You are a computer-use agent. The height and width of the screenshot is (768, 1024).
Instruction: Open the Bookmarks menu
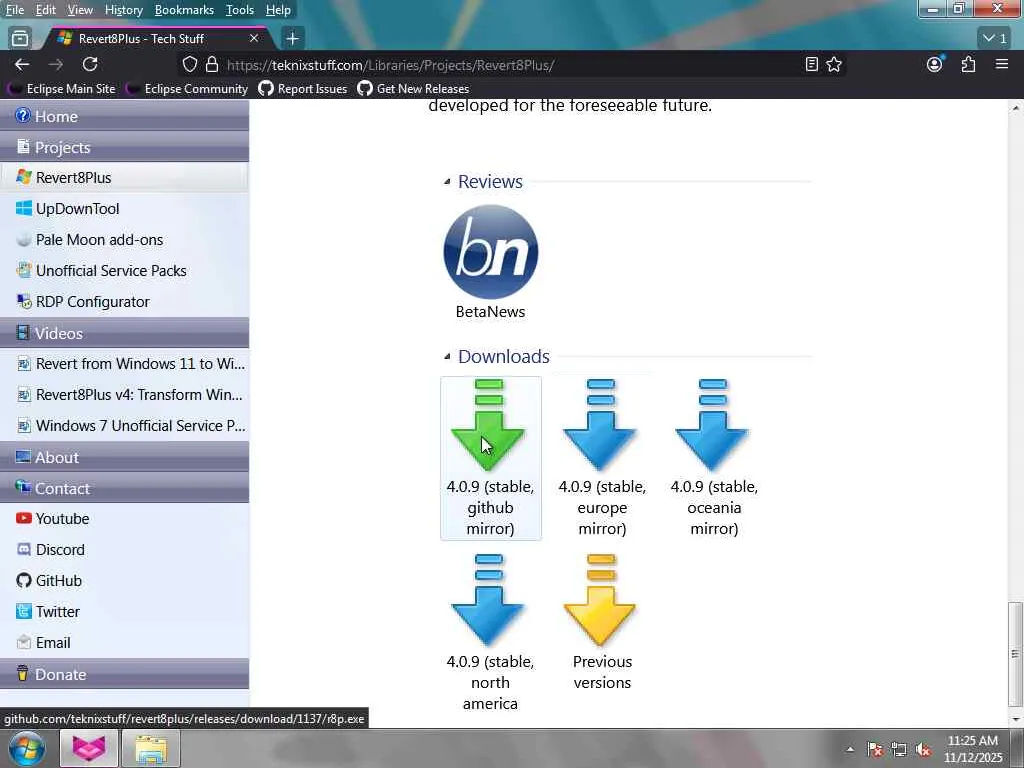tap(184, 10)
